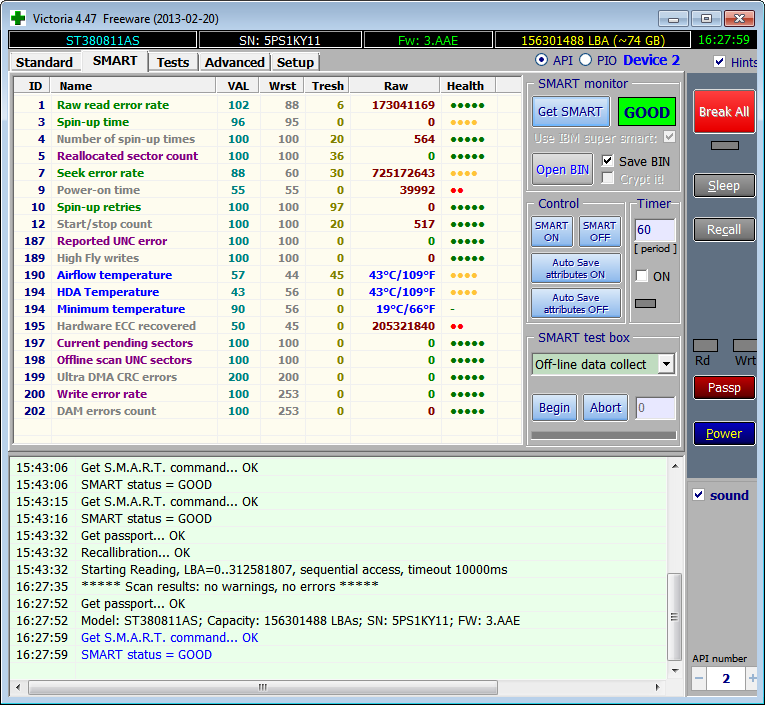Select the Airflow temperature row

[x=267, y=275]
